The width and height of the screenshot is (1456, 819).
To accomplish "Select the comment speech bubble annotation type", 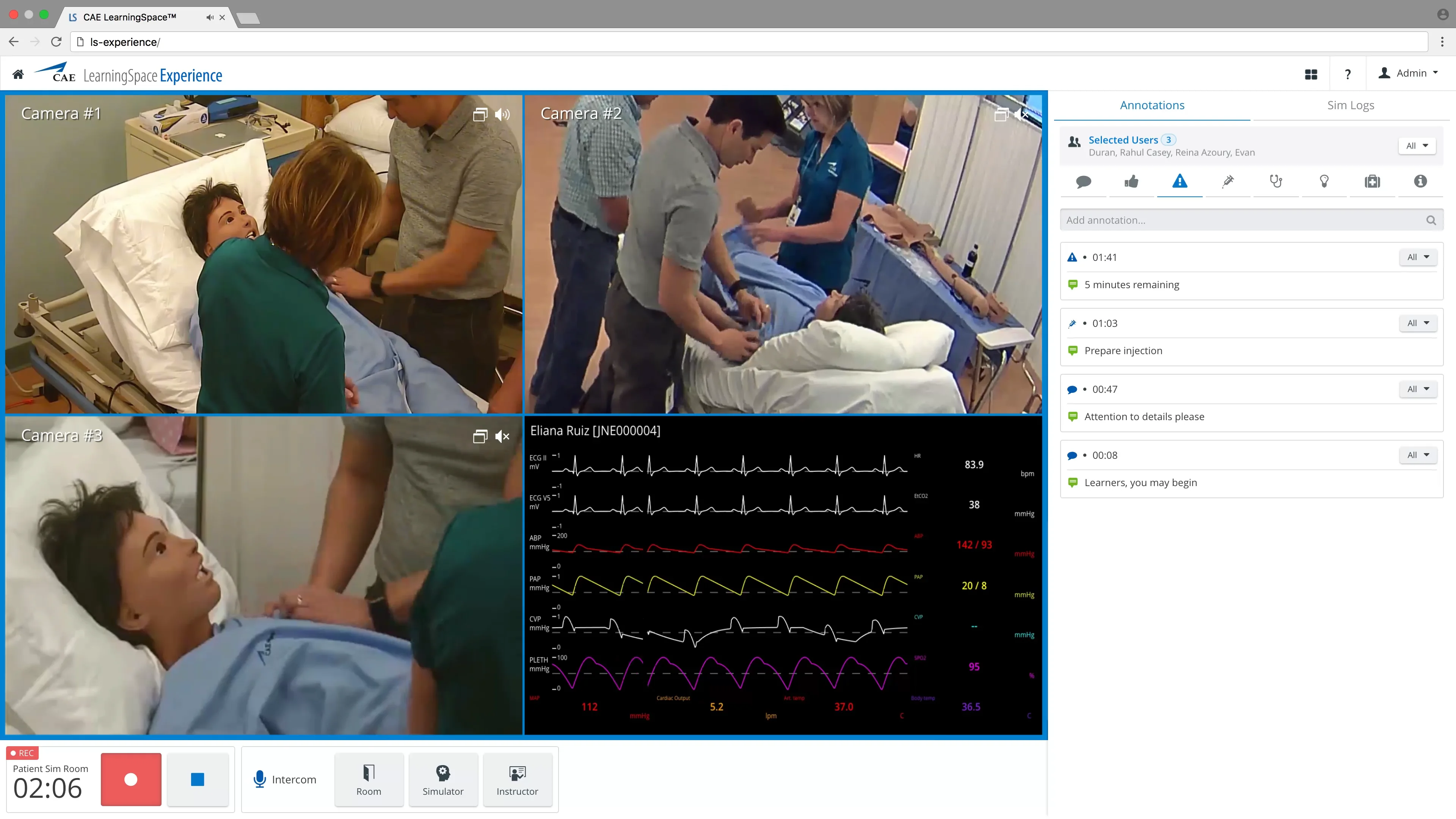I will 1084,182.
